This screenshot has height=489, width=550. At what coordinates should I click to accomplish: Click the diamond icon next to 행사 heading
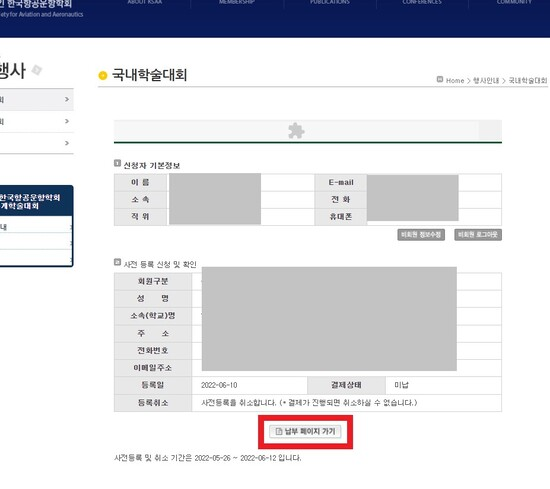36,70
